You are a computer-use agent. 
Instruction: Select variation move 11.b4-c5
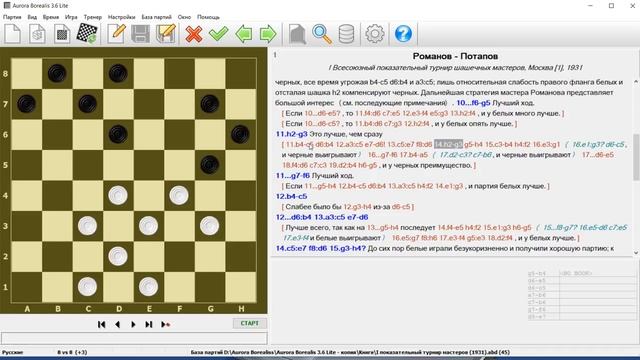click(299, 144)
